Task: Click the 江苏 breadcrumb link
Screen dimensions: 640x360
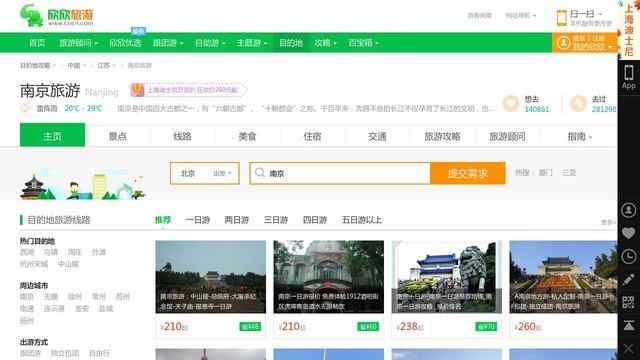Action: (104, 65)
